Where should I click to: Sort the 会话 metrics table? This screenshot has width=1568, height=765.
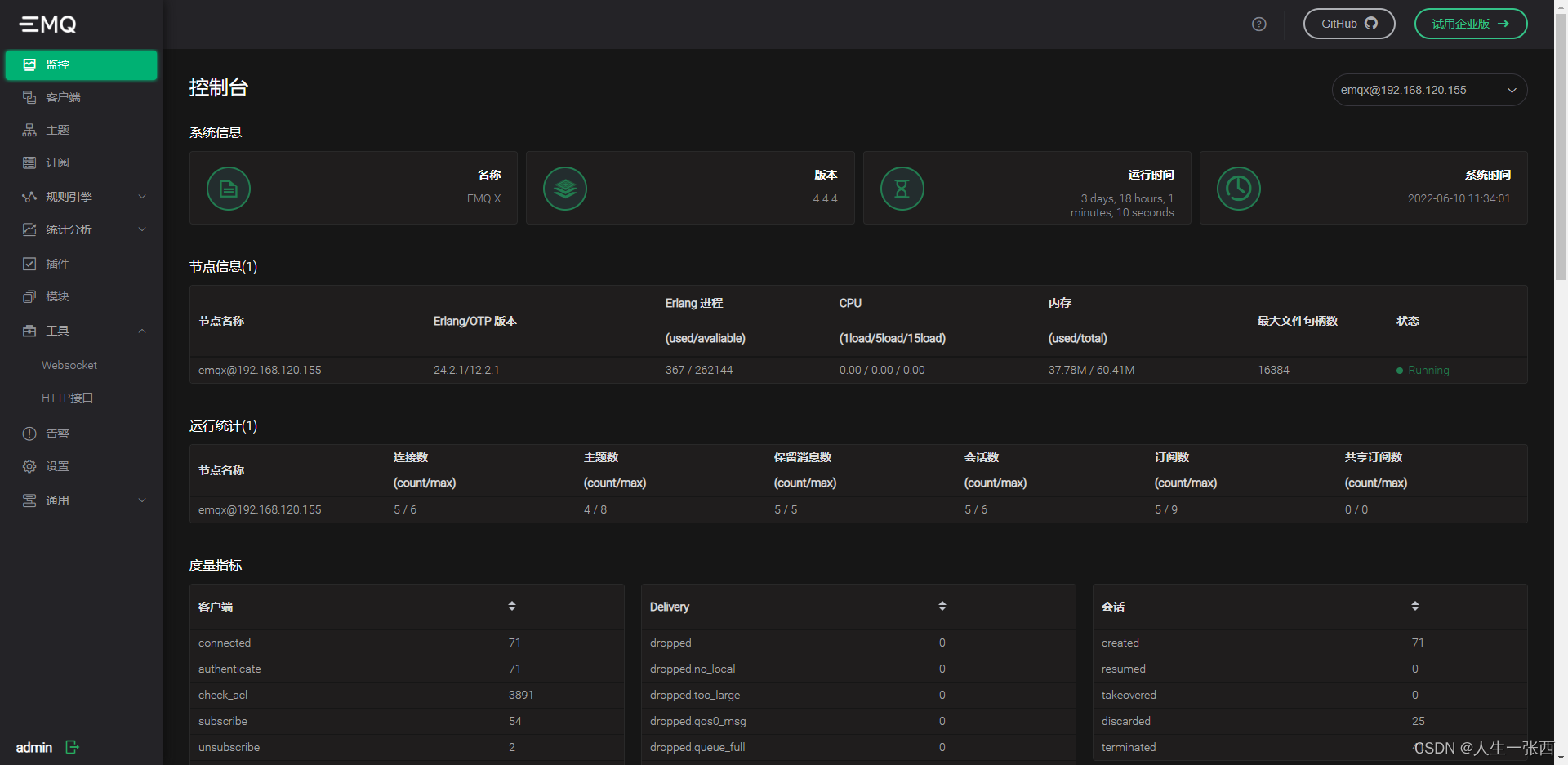click(1415, 606)
